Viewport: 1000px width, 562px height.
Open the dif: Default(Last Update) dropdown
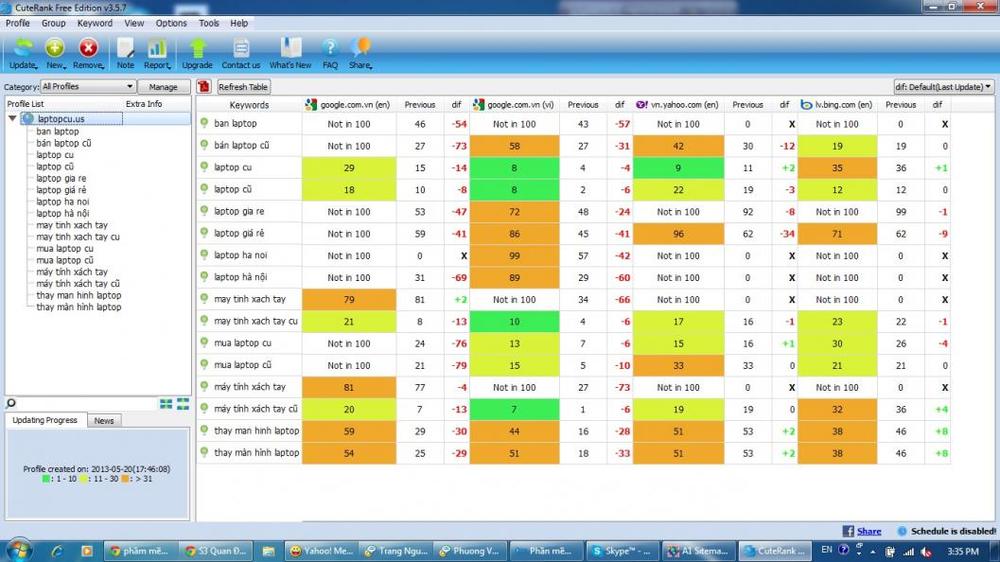pos(943,86)
